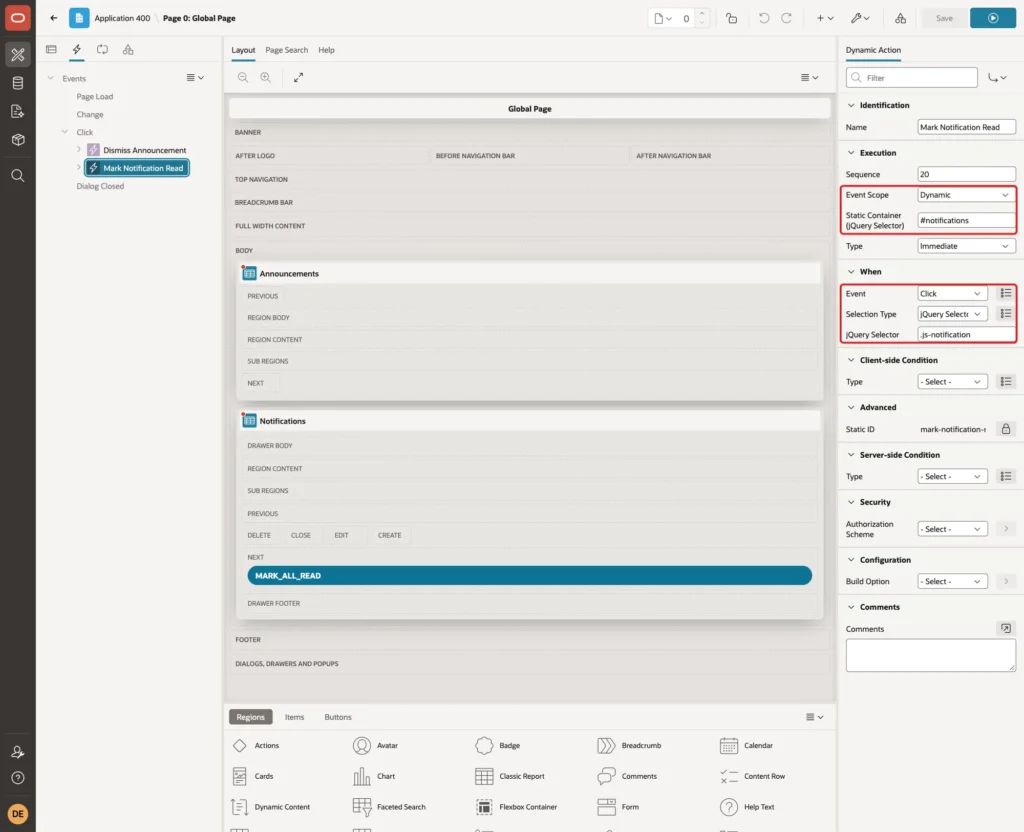Viewport: 1024px width, 832px height.
Task: Collapse the Security section
Action: pos(850,502)
